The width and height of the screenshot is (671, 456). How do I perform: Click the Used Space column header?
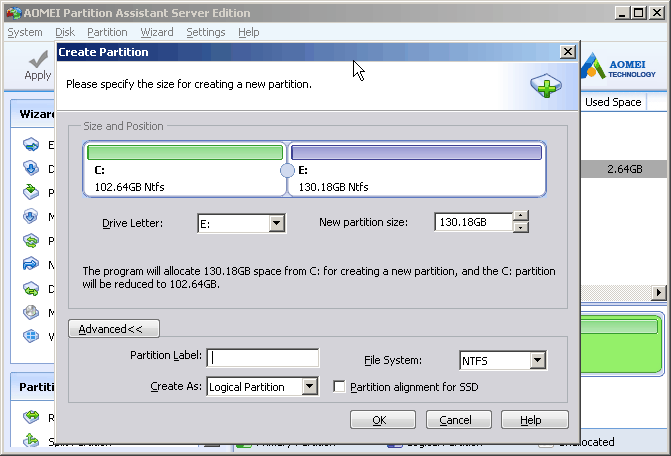613,102
